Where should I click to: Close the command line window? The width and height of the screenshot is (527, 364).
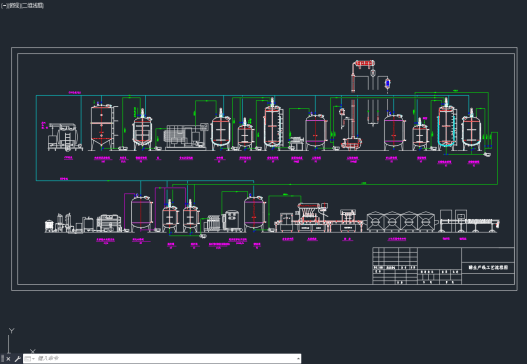(8, 359)
